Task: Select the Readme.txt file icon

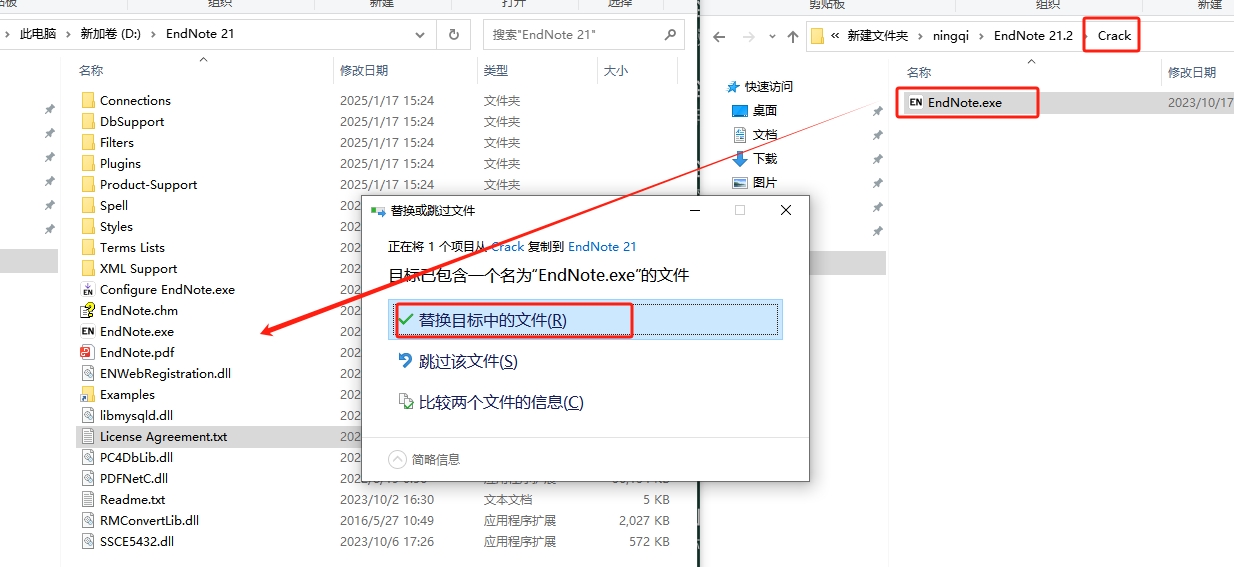Action: 87,499
